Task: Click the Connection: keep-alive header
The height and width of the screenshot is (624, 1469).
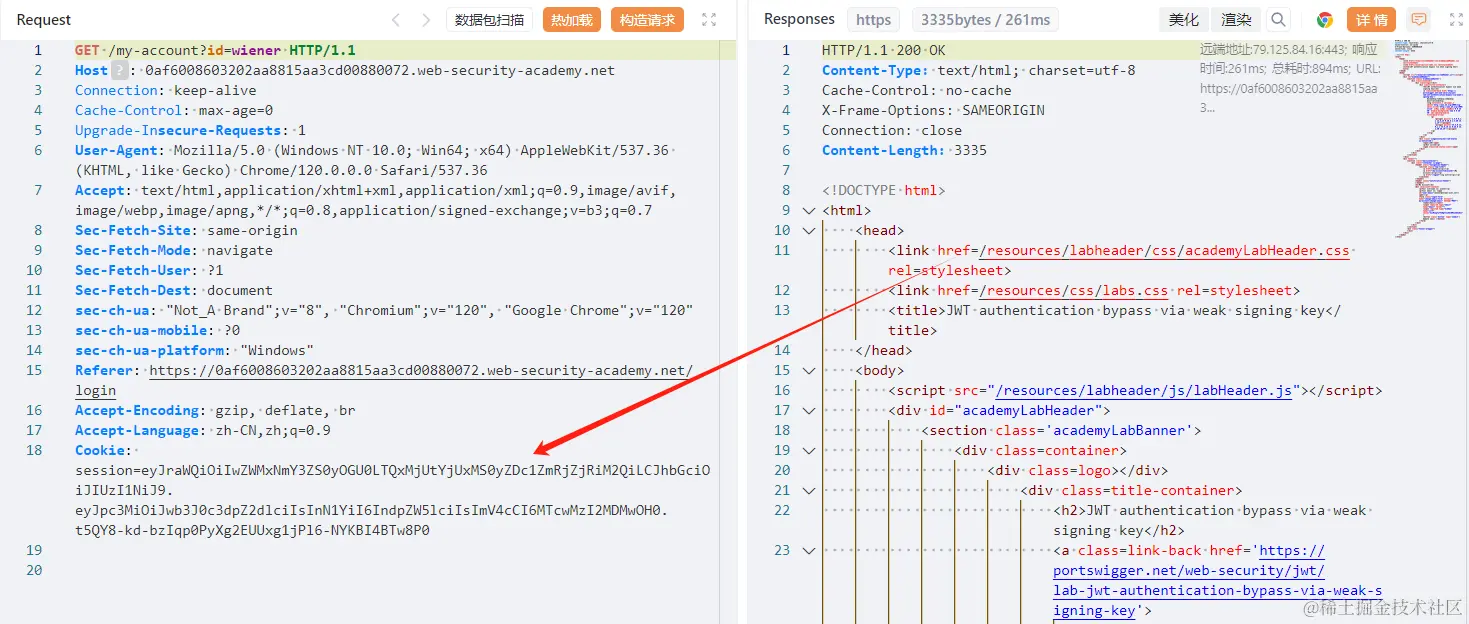Action: 165,90
